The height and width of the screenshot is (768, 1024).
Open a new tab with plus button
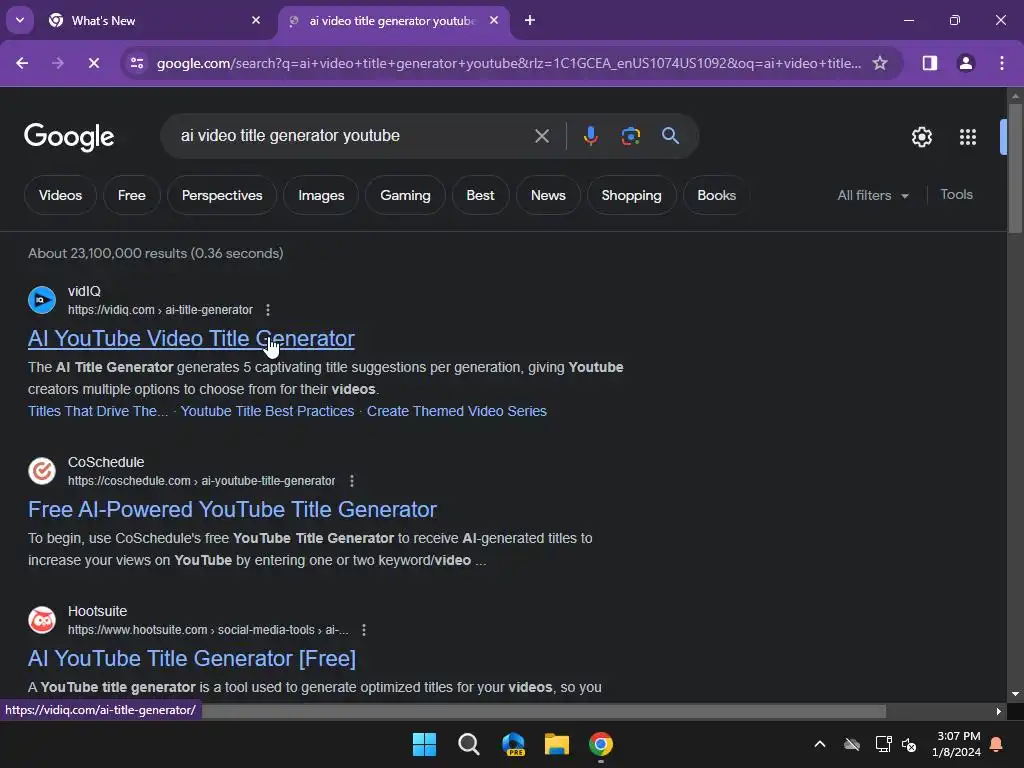tap(530, 21)
